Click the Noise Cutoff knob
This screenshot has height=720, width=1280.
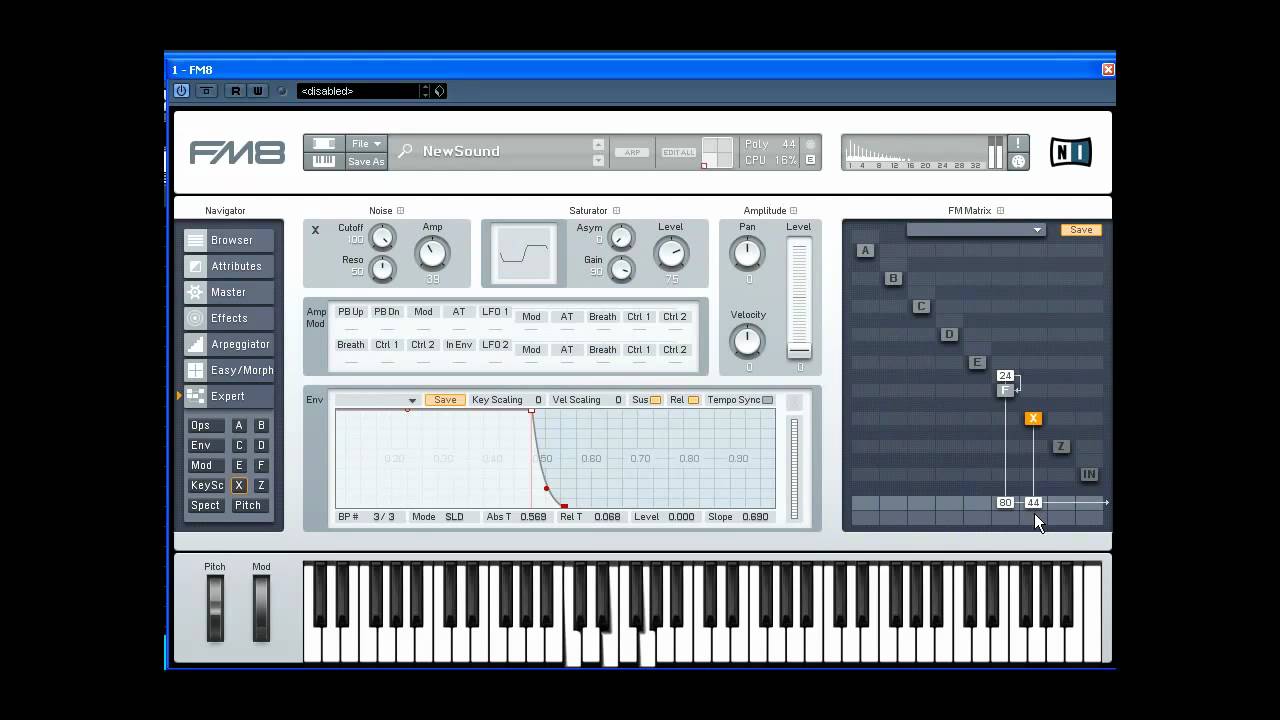point(382,238)
